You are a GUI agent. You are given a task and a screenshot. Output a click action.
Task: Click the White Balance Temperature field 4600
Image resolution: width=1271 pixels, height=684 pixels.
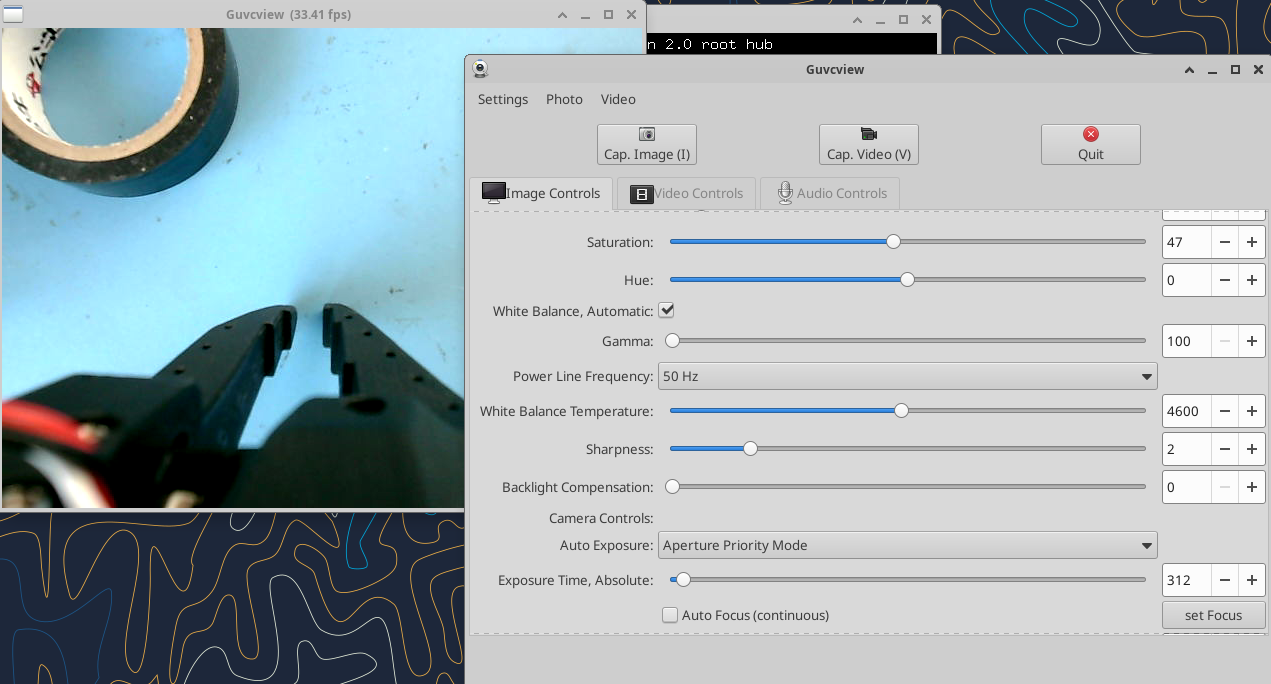point(1187,411)
